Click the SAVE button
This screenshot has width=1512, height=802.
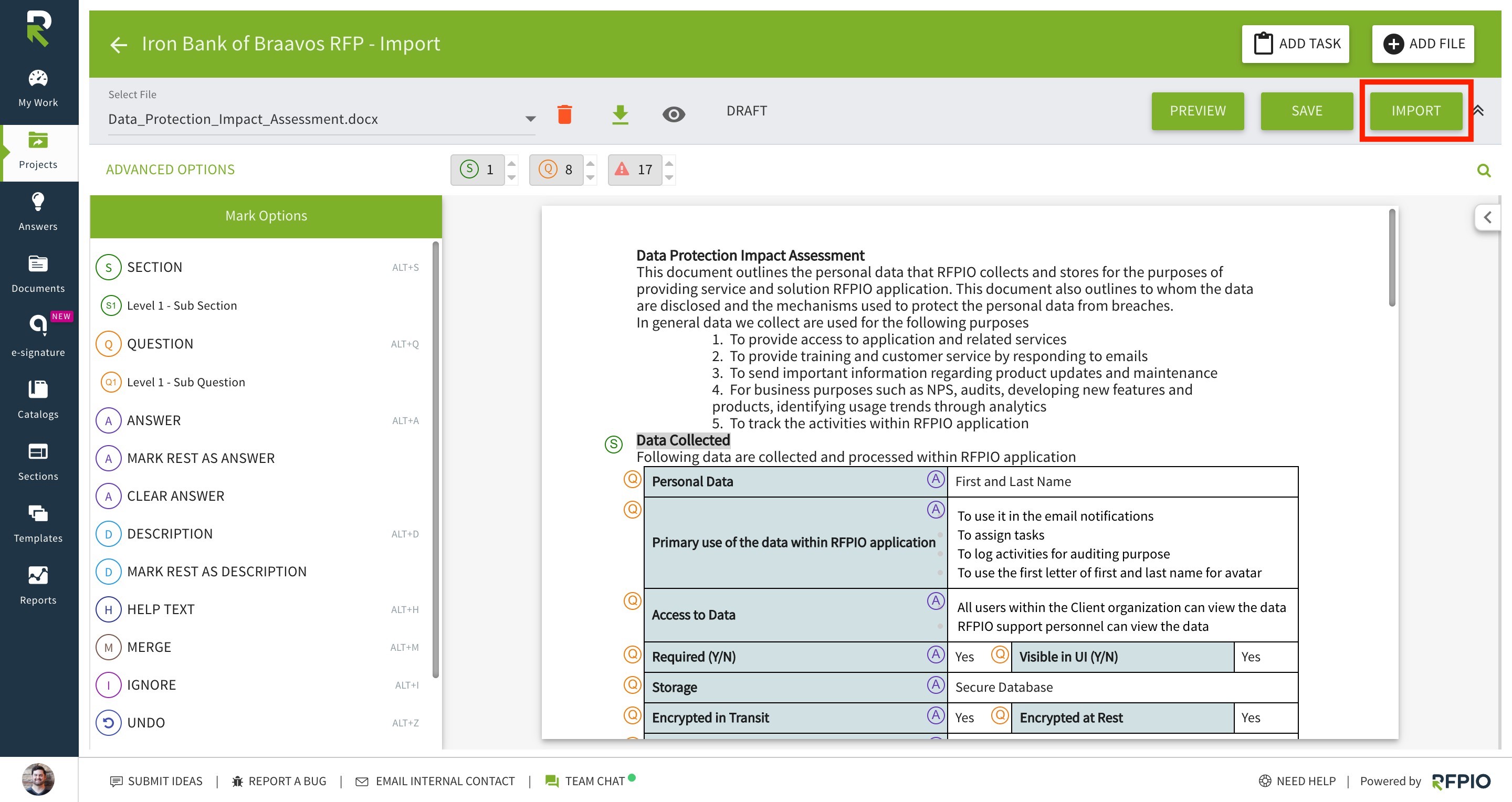1307,111
